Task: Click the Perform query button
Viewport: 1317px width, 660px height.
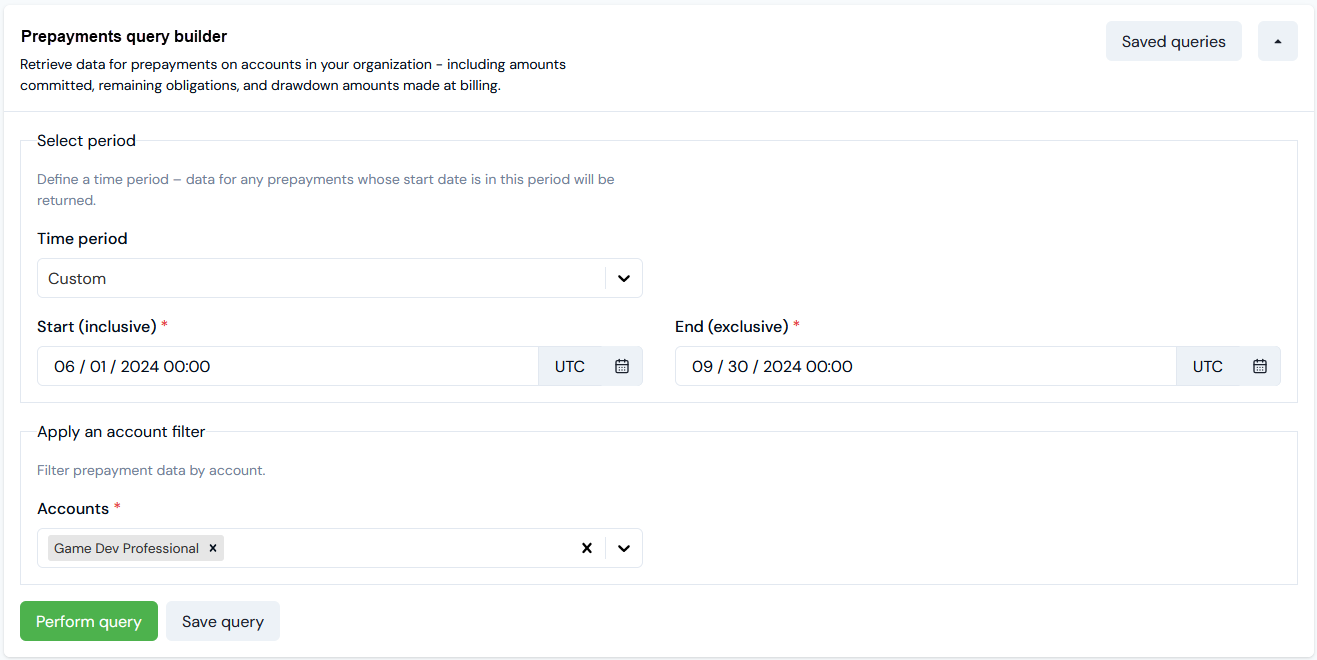Action: tap(89, 621)
